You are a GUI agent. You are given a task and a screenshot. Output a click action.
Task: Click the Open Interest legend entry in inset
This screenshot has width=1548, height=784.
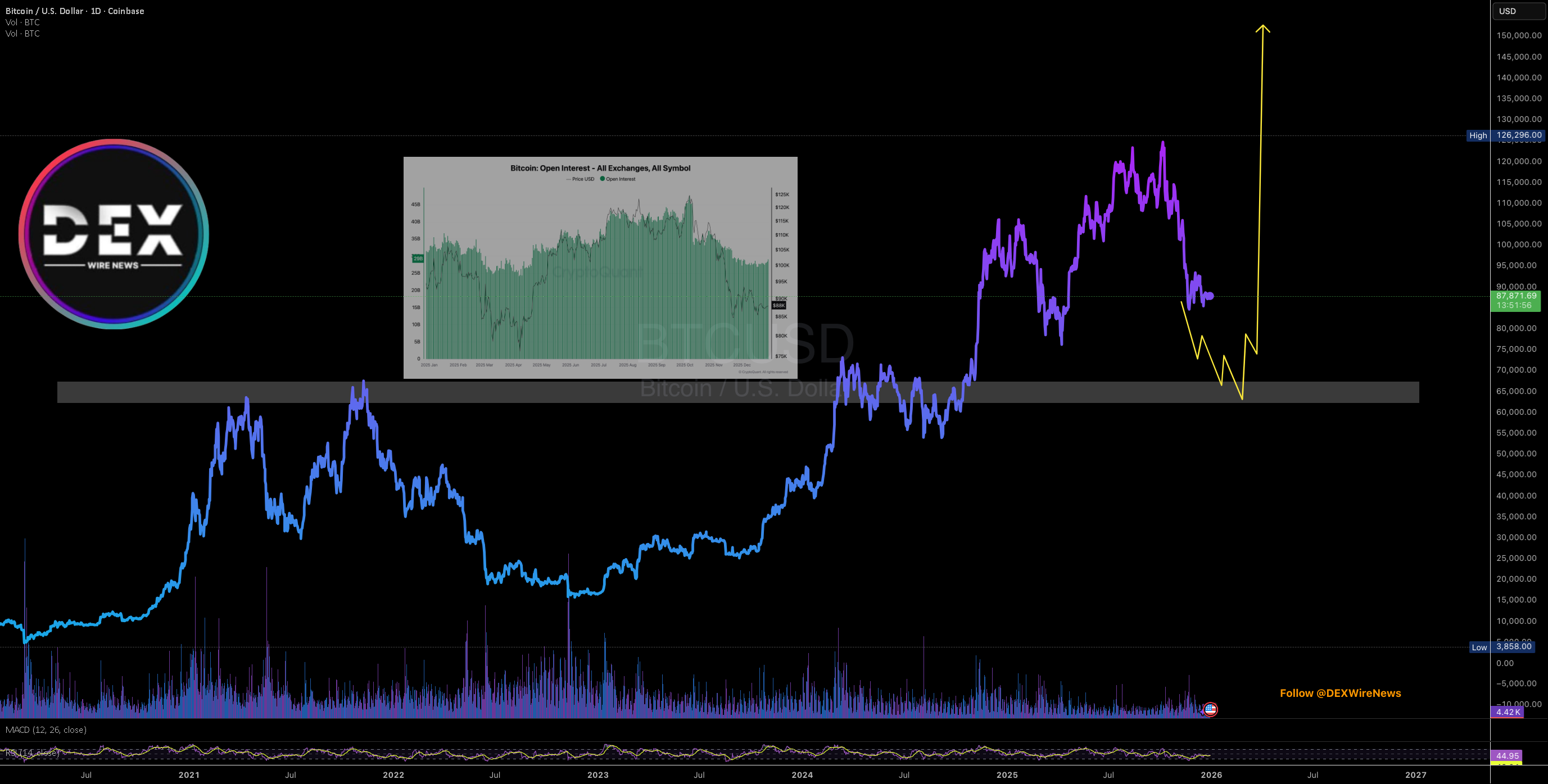(618, 179)
